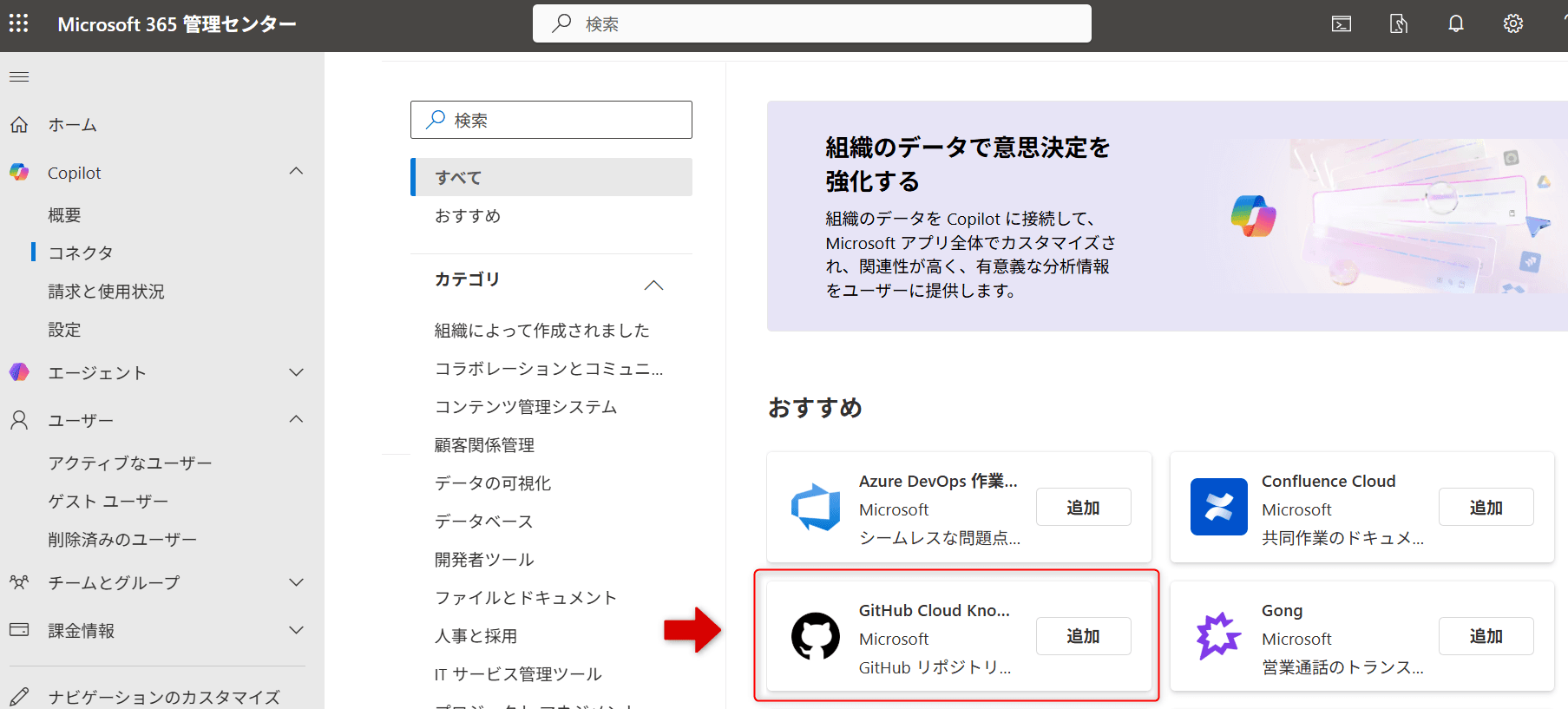This screenshot has height=709, width=1568.
Task: Focus the top 検索 search box
Action: tap(812, 23)
